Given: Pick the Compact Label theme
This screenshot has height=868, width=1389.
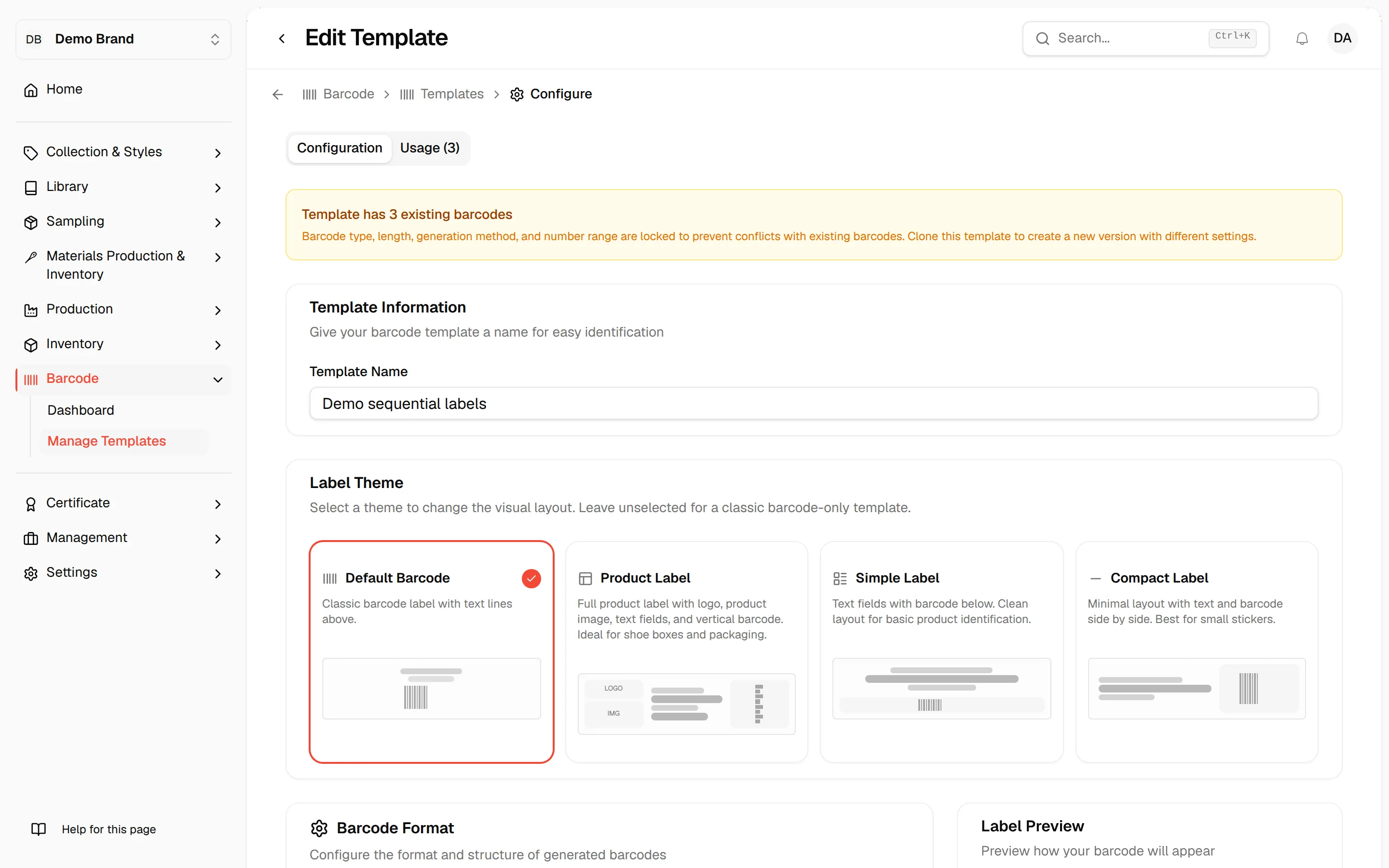Looking at the screenshot, I should 1197,651.
